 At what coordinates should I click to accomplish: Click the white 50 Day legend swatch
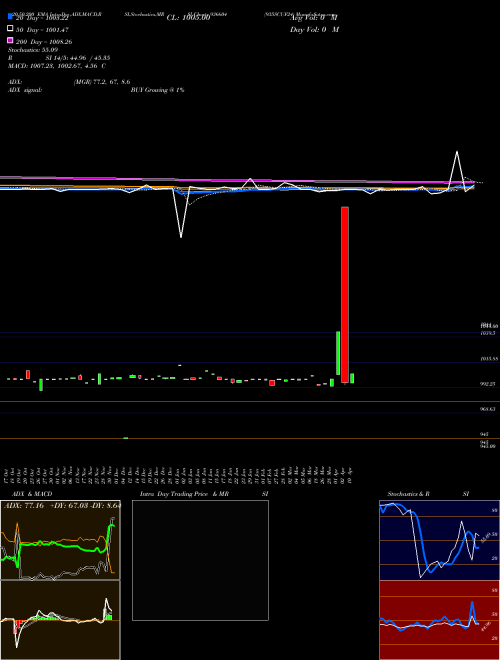pyautogui.click(x=10, y=28)
